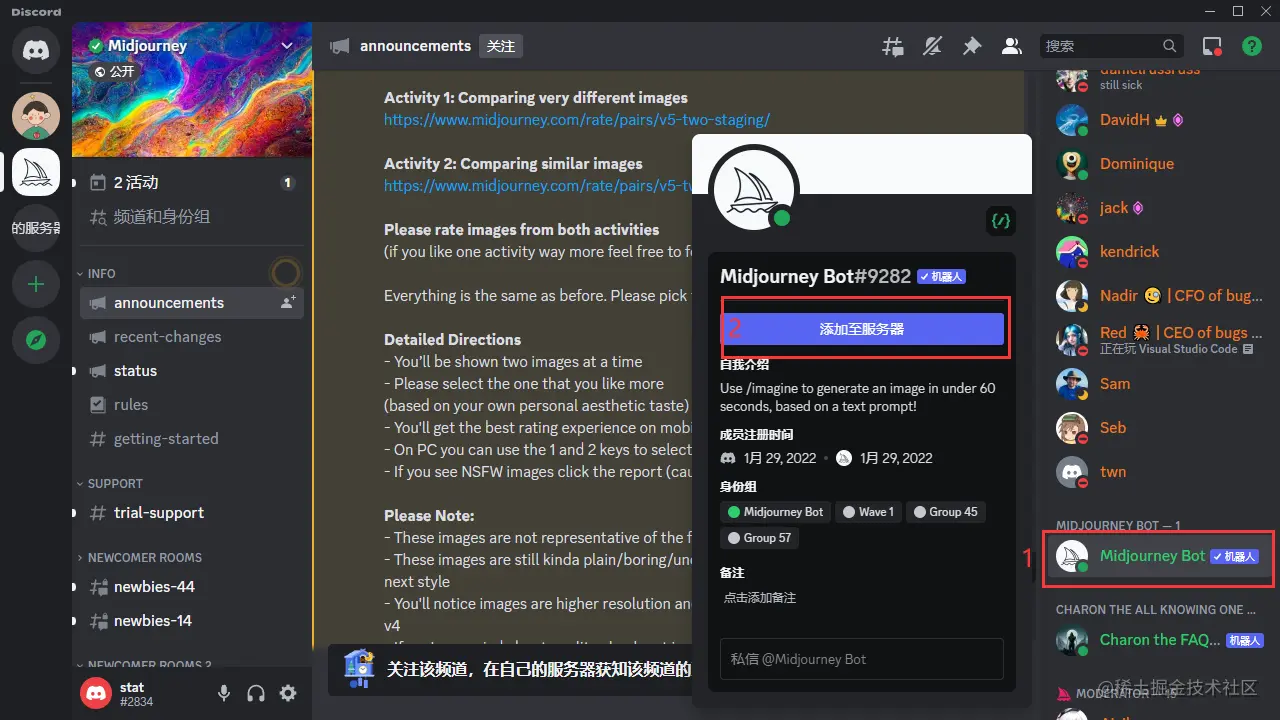Open Midjourney server dropdown menu
The image size is (1280, 720).
point(287,46)
